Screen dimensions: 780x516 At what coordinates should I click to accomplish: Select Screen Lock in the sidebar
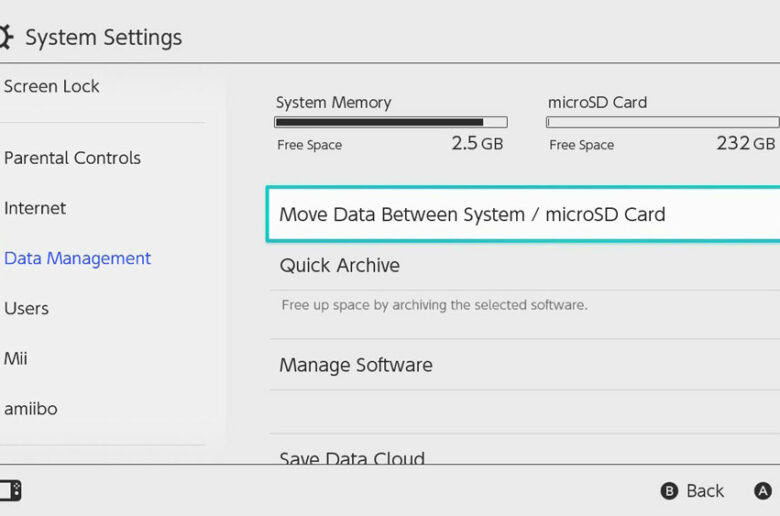52,87
